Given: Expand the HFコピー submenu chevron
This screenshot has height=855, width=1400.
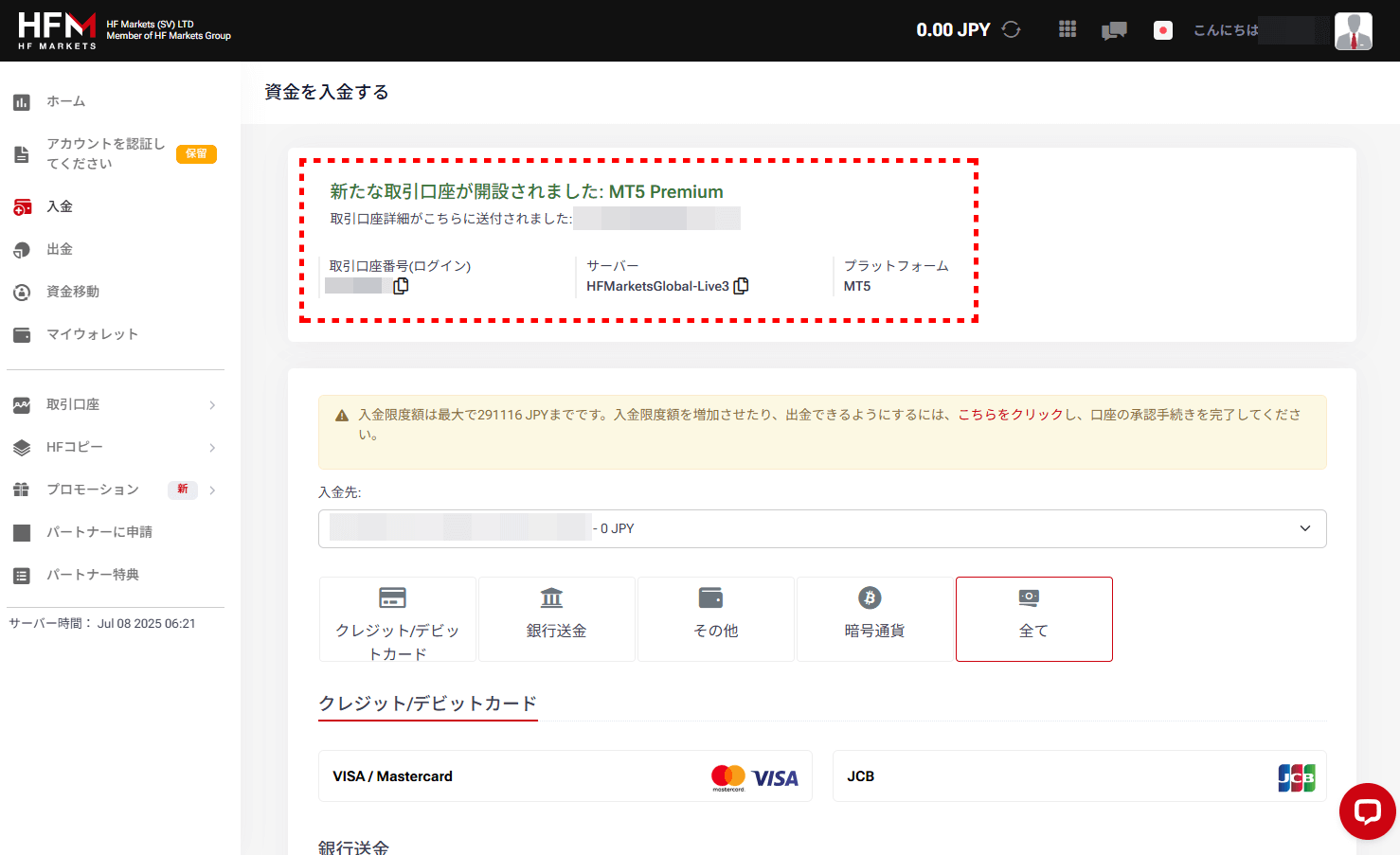Looking at the screenshot, I should click(212, 448).
